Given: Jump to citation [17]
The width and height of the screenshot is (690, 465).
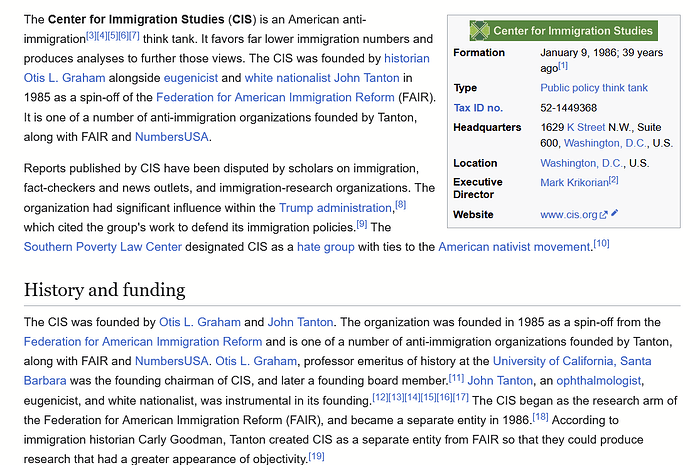Looking at the screenshot, I should (461, 397).
